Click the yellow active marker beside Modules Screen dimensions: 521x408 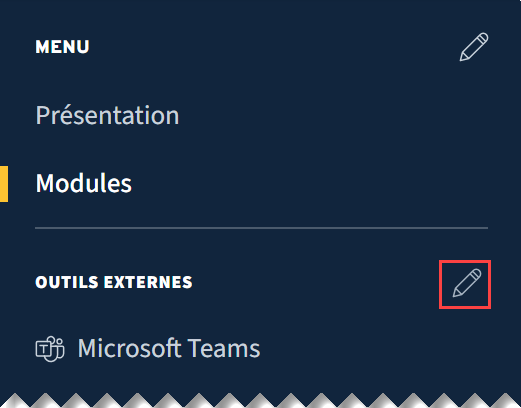pos(4,184)
